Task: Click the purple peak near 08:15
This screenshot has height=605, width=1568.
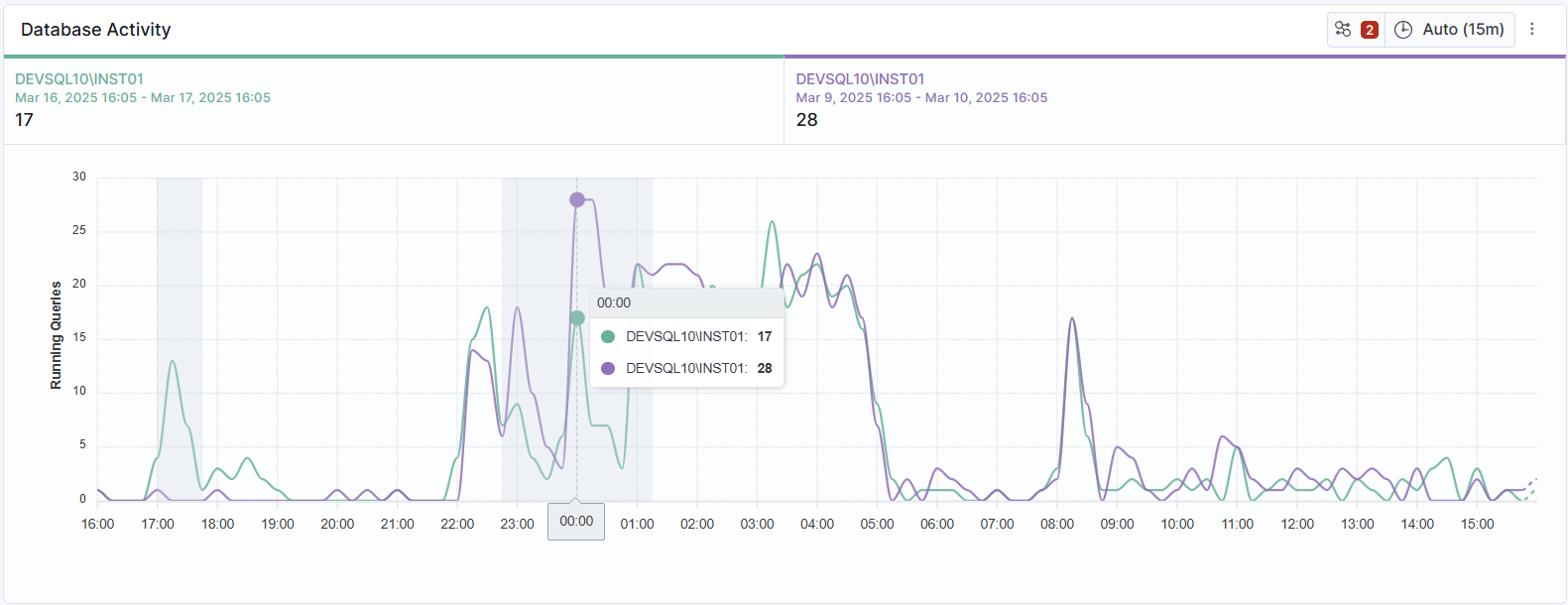Action: [x=1072, y=319]
